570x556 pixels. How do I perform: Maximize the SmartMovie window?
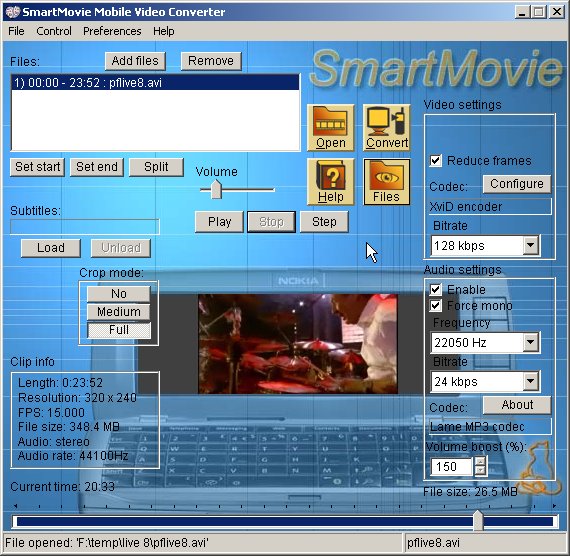pyautogui.click(x=538, y=12)
